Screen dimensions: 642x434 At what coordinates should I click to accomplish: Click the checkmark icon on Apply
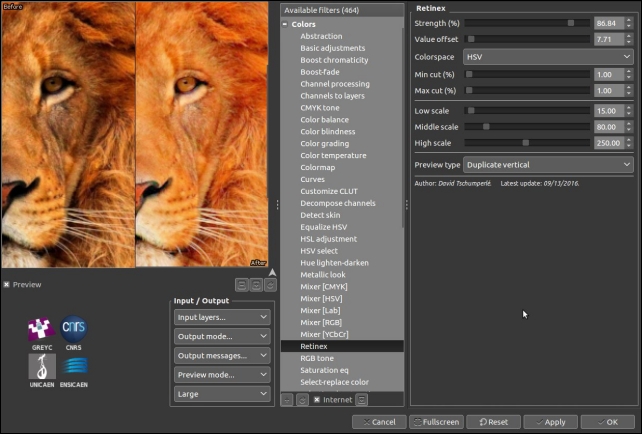pos(540,422)
